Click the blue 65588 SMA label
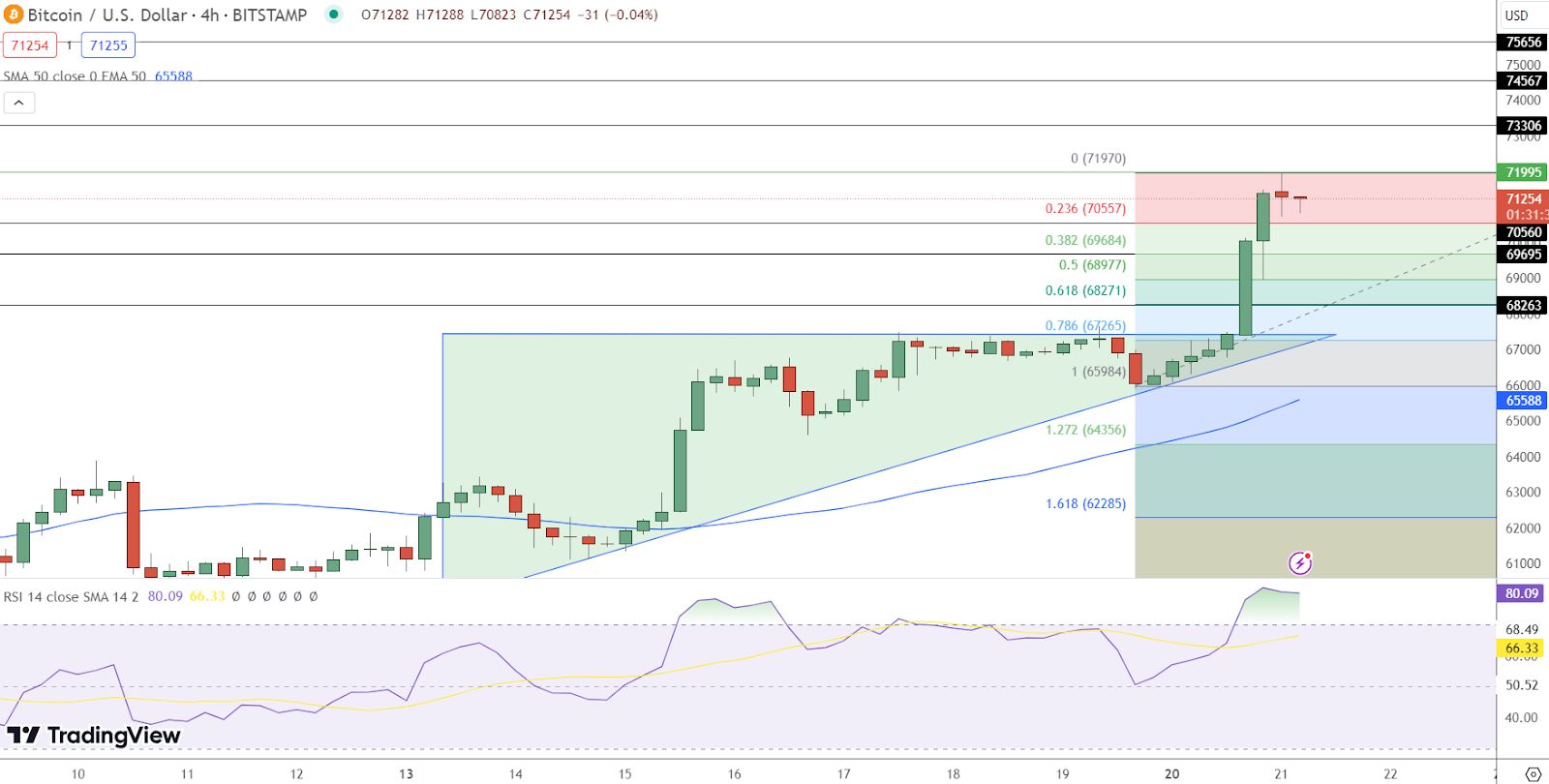Image resolution: width=1549 pixels, height=784 pixels. (x=1523, y=401)
